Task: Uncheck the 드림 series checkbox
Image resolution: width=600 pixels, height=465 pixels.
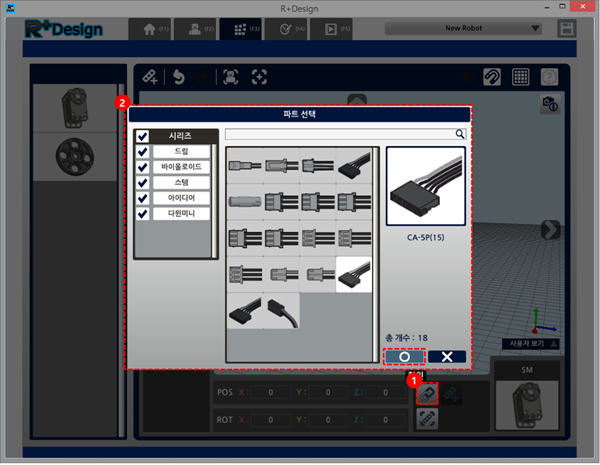Action: pos(143,151)
